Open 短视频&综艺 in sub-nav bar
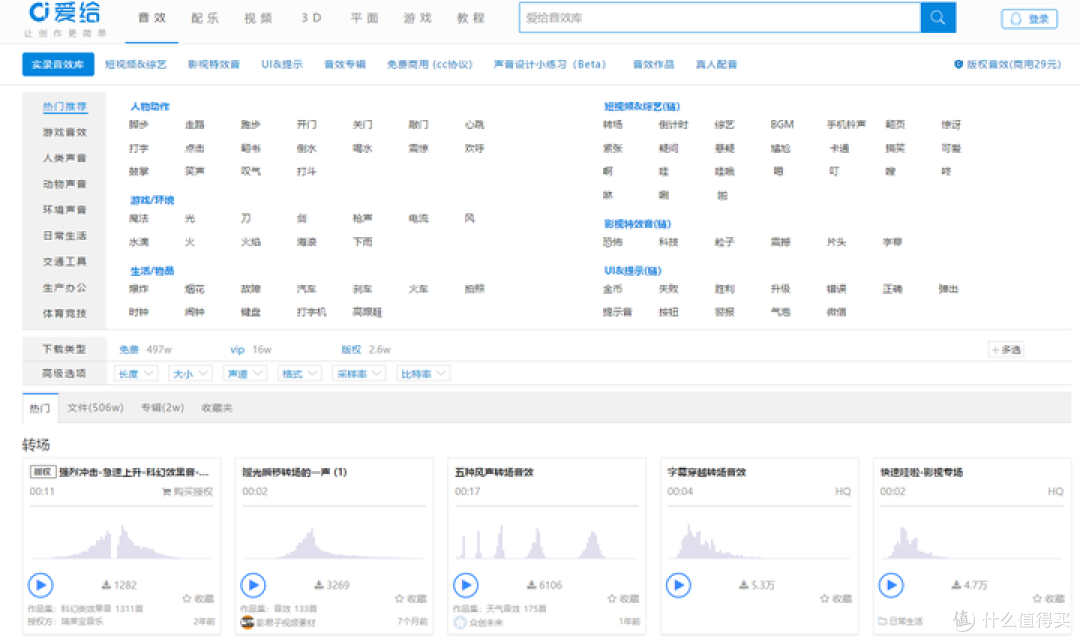The image size is (1080, 642). pos(136,64)
